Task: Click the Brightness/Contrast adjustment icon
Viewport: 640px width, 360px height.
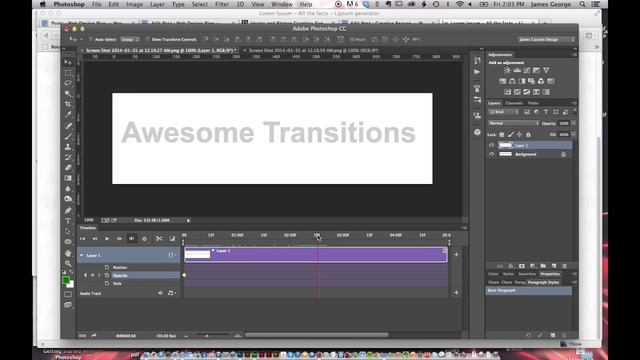Action: coord(507,71)
